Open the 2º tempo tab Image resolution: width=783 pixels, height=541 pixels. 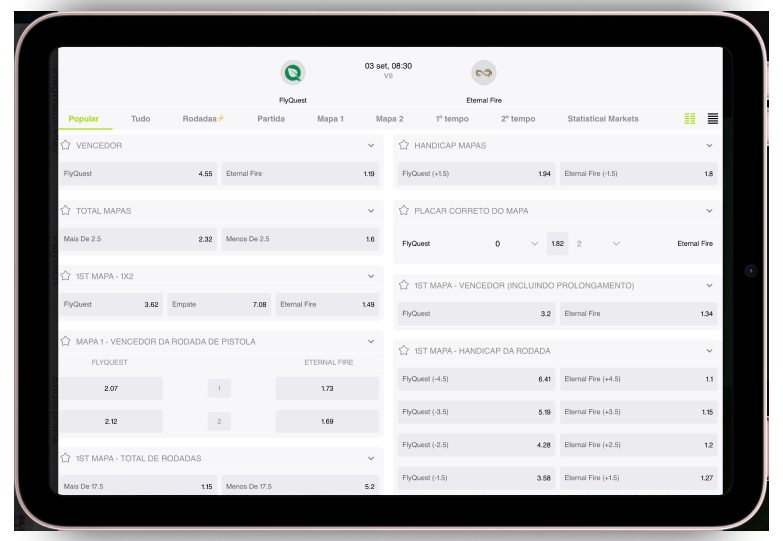click(518, 119)
